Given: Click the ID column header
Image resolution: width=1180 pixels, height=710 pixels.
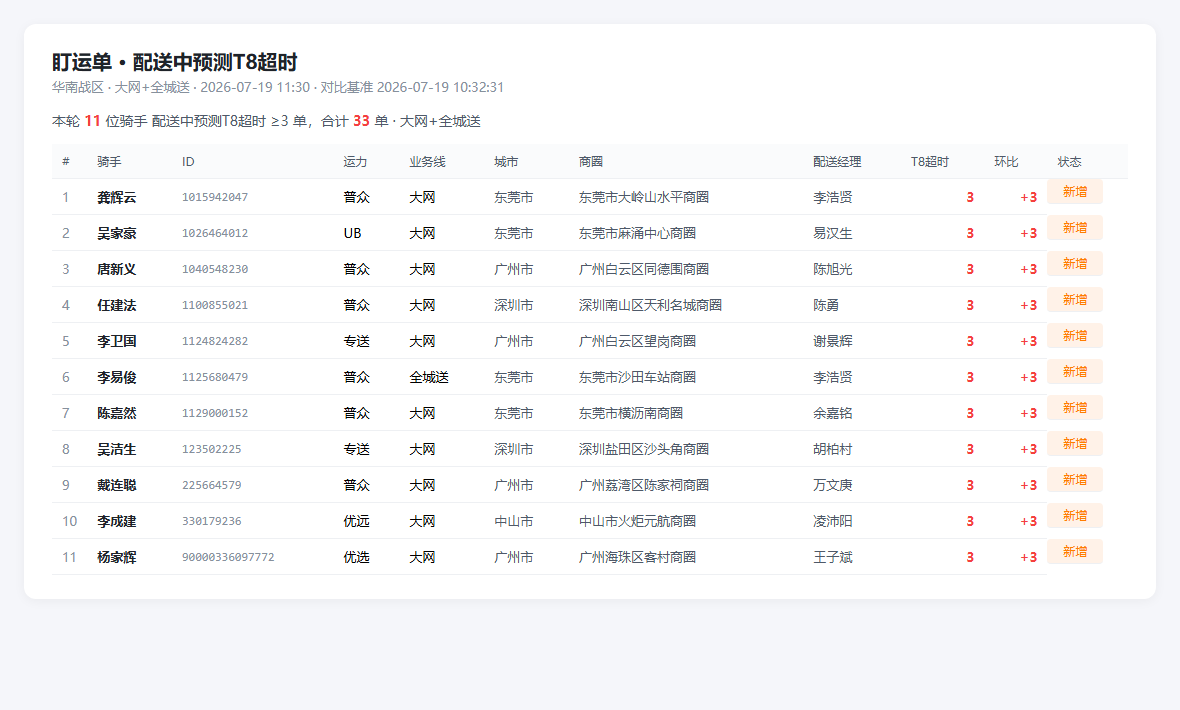Looking at the screenshot, I should (x=188, y=162).
